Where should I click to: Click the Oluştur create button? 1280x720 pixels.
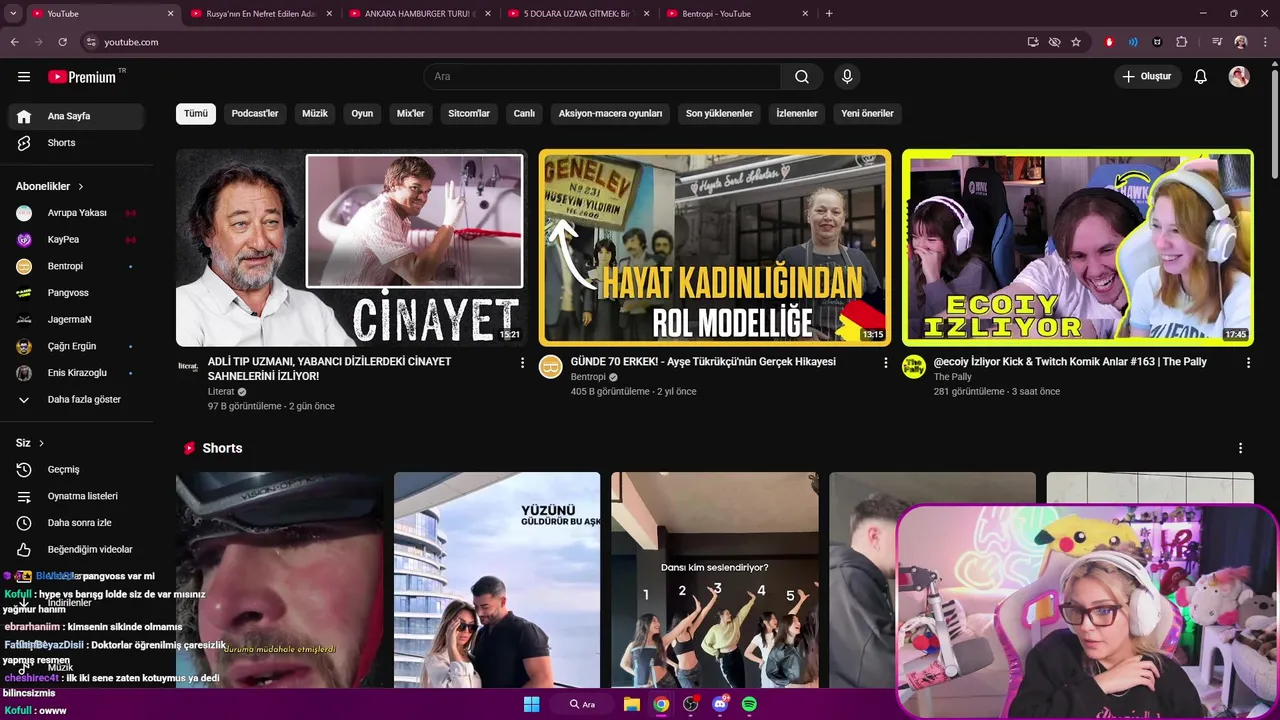[x=1147, y=77]
